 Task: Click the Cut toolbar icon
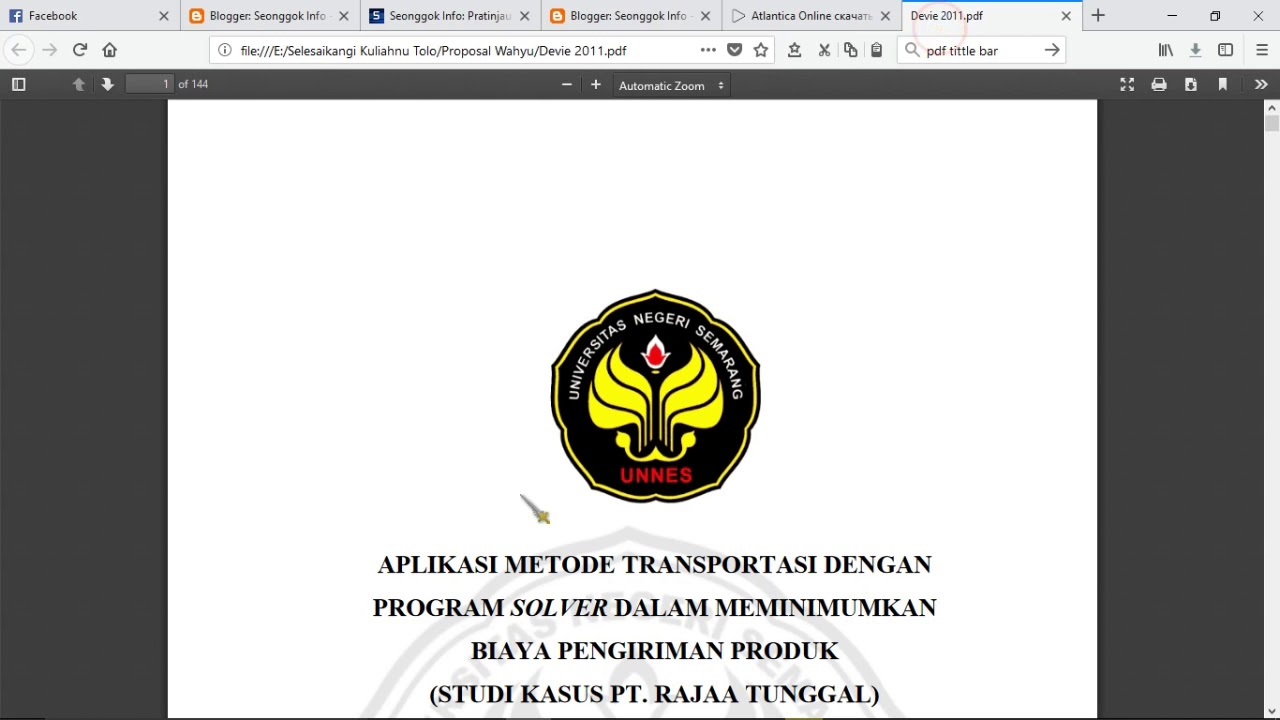pyautogui.click(x=824, y=50)
